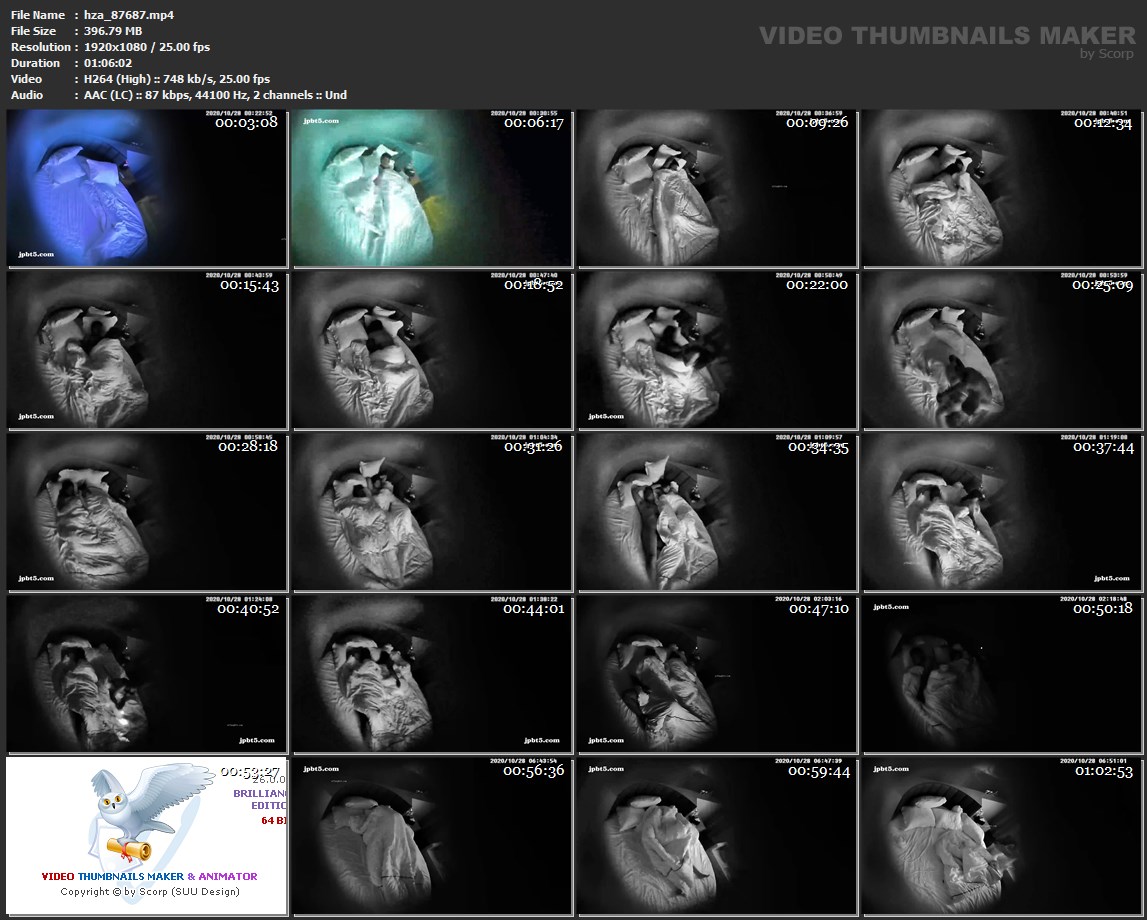Click the Copyright by Scorp (SUU Design) line

pyautogui.click(x=150, y=891)
